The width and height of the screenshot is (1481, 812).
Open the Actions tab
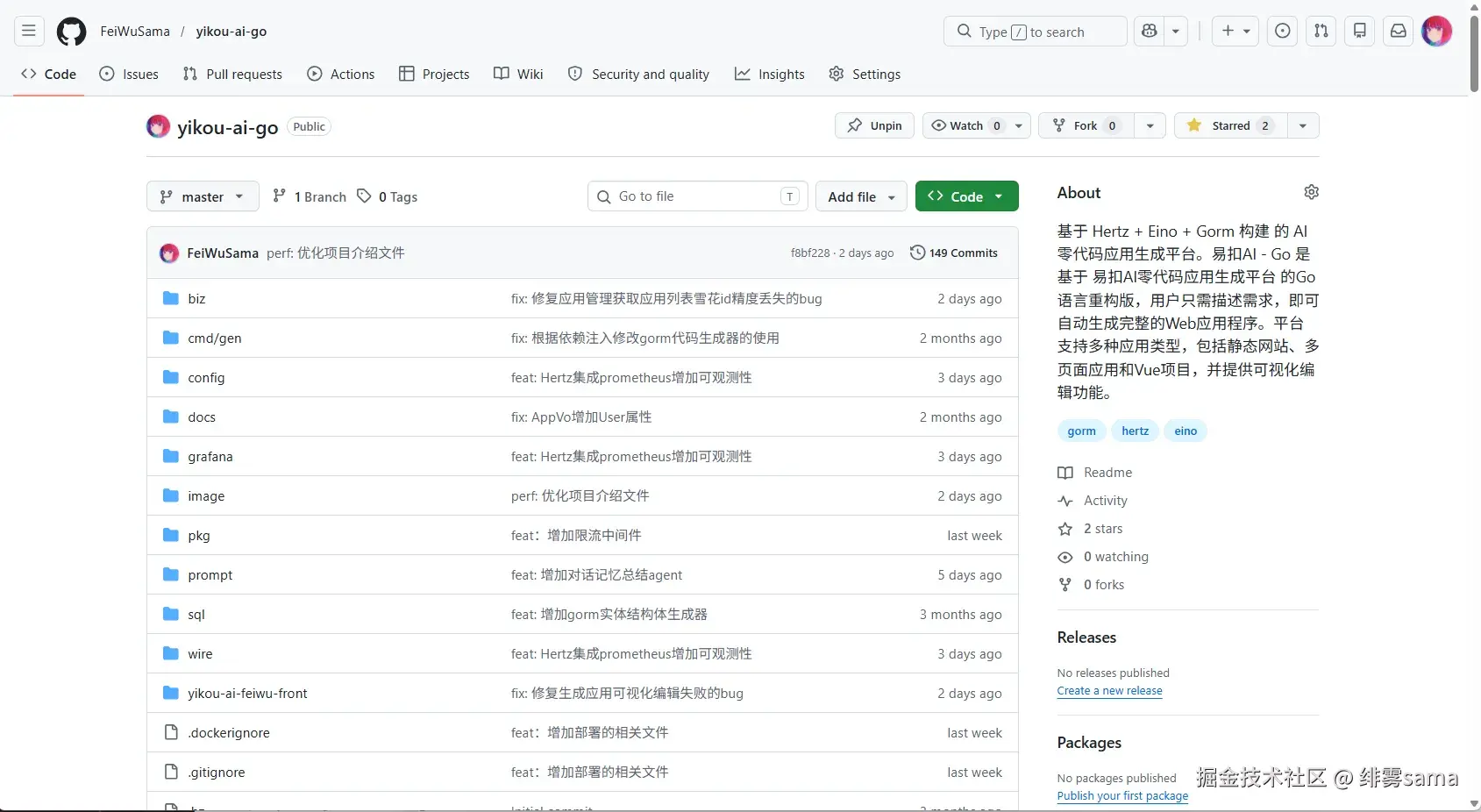point(341,75)
